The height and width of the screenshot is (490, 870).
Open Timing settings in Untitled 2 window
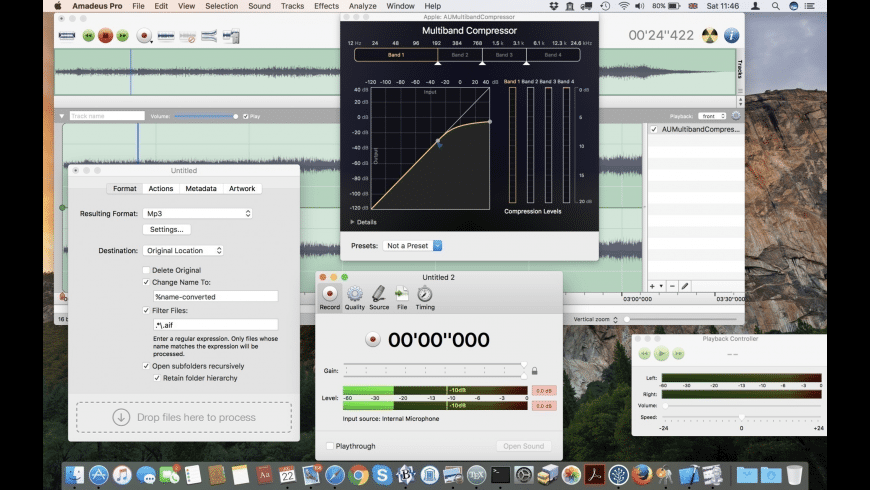coord(425,298)
